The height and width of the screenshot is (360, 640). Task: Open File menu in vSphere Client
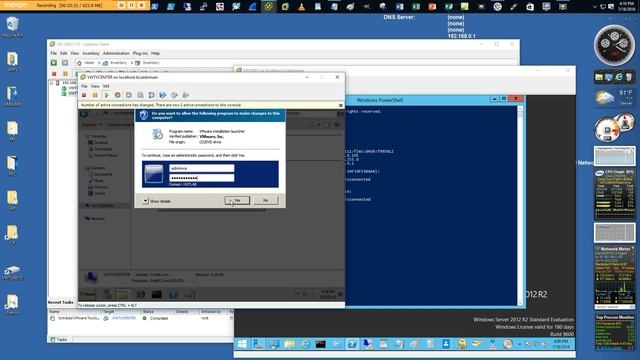[53, 53]
